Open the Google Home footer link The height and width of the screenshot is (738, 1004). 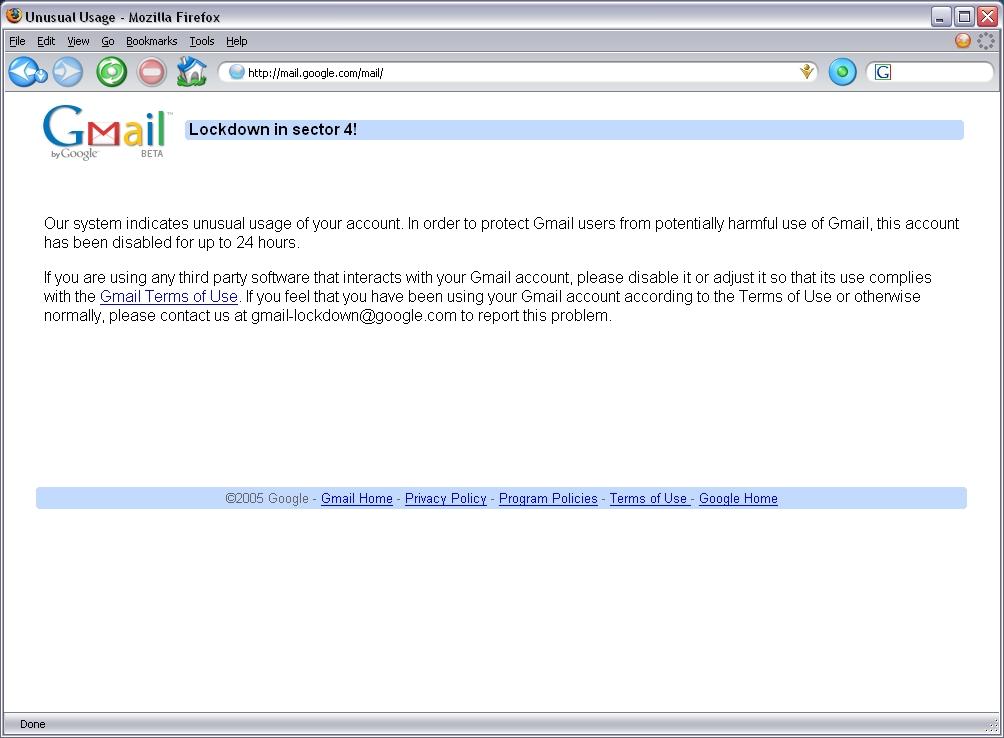[x=738, y=499]
